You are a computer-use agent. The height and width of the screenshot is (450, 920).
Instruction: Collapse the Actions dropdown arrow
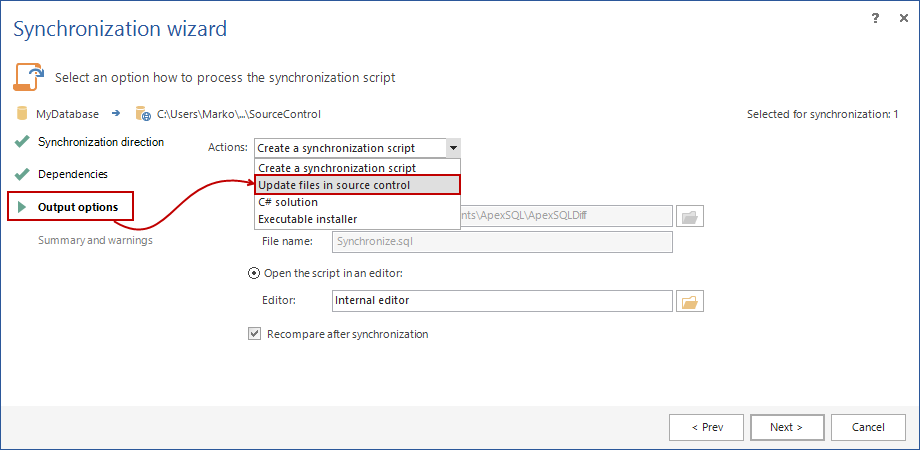[452, 148]
